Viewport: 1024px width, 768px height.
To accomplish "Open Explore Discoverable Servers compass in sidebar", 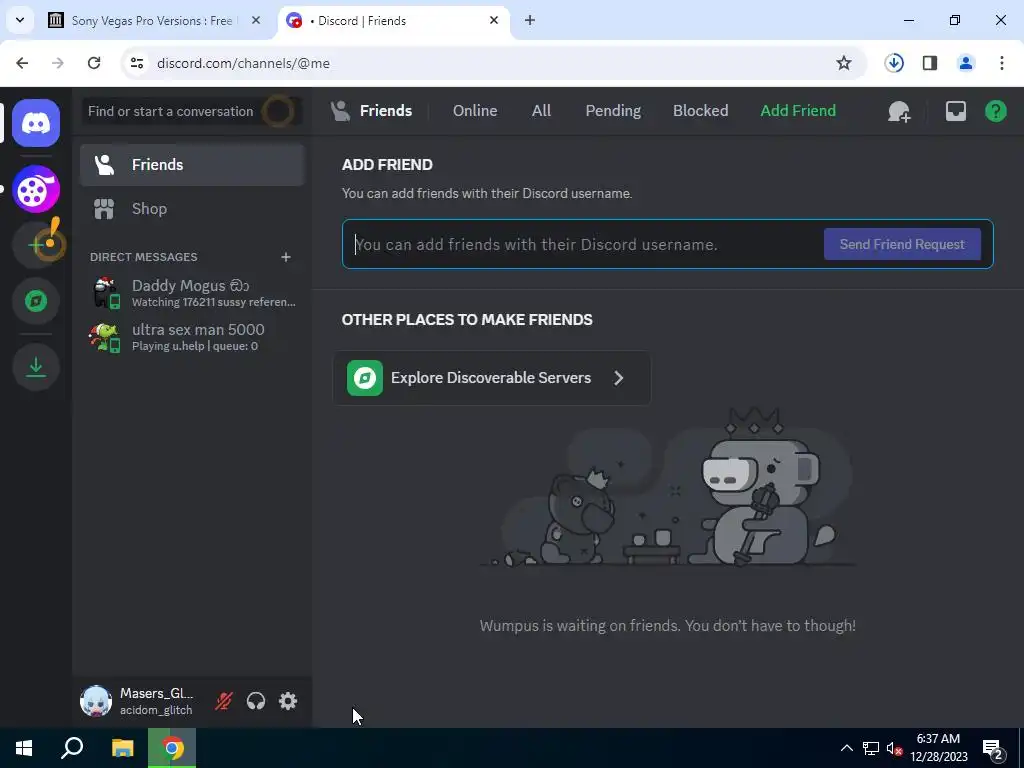I will [x=36, y=301].
